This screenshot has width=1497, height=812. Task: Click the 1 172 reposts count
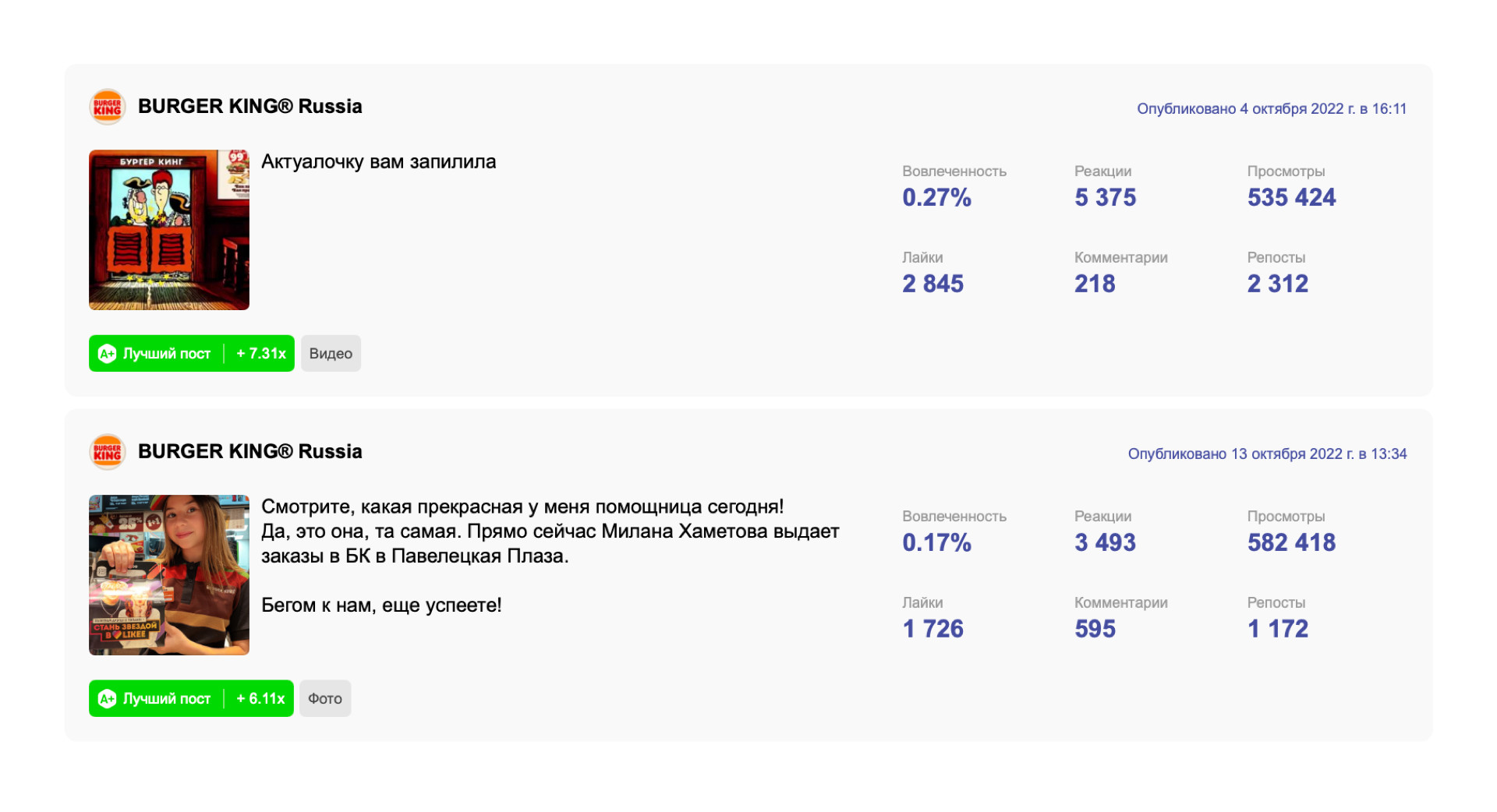tap(1277, 629)
